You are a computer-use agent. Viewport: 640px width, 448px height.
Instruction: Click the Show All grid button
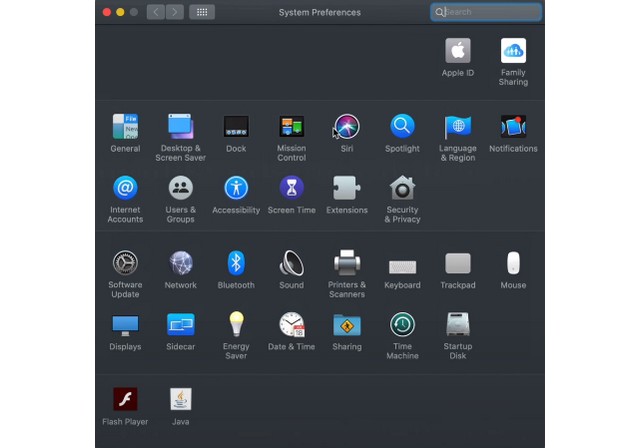coord(202,12)
